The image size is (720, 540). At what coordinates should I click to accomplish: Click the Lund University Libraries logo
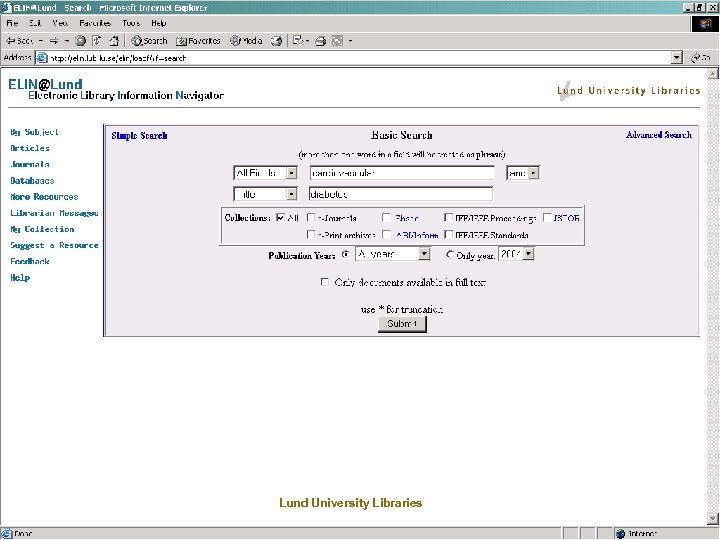[x=629, y=90]
